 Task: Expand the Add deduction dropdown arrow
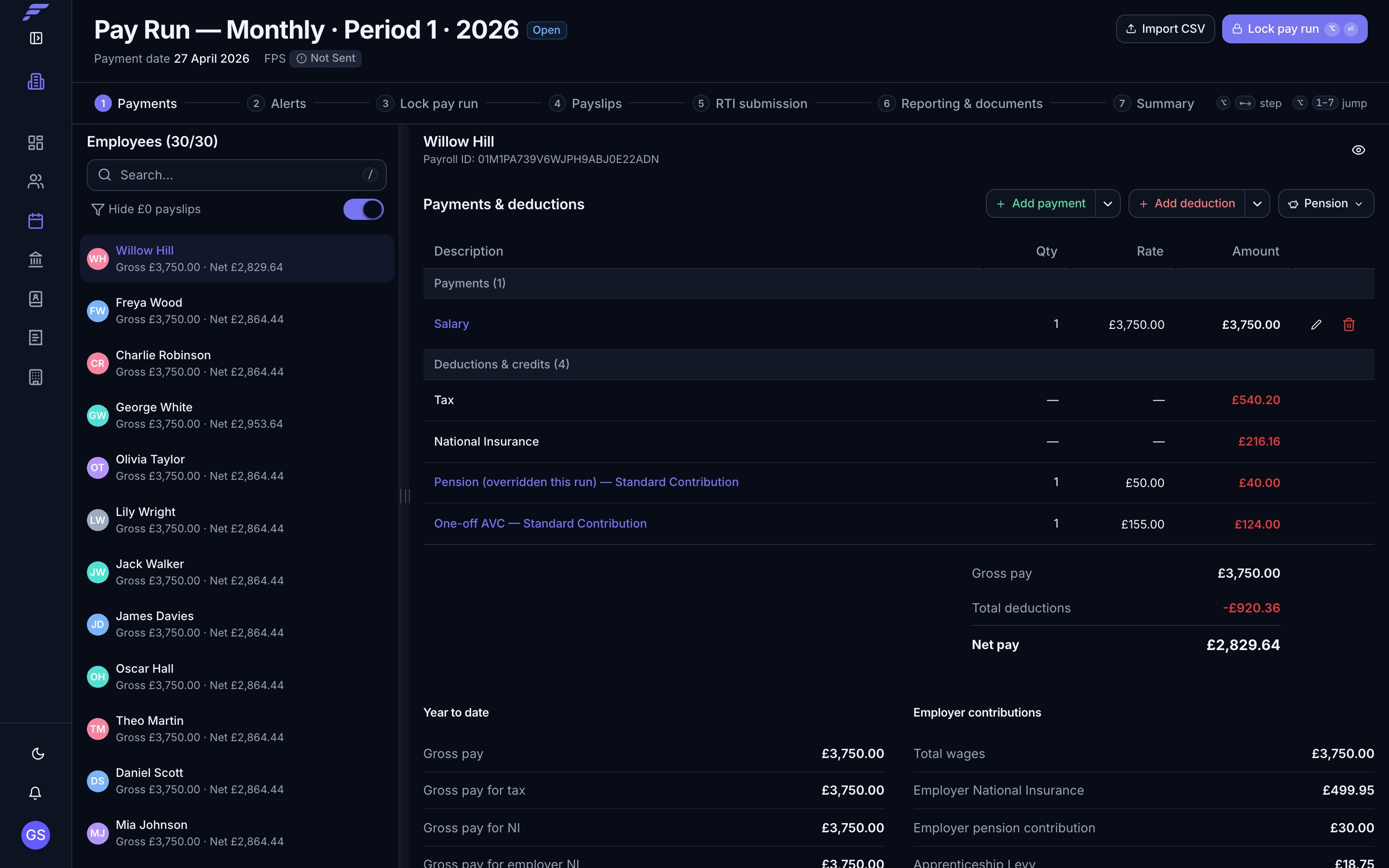pos(1257,204)
